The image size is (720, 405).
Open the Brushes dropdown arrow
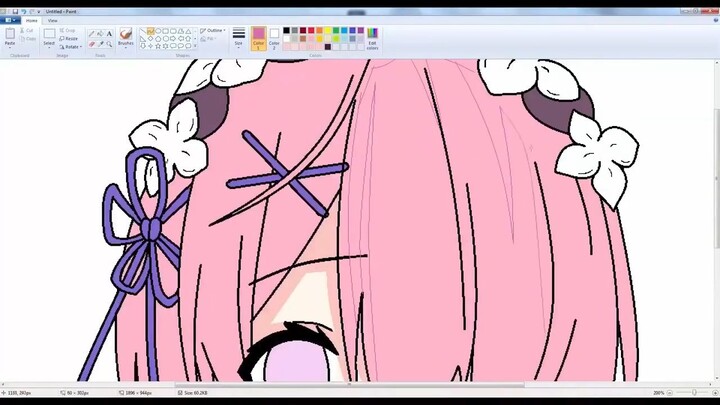126,48
